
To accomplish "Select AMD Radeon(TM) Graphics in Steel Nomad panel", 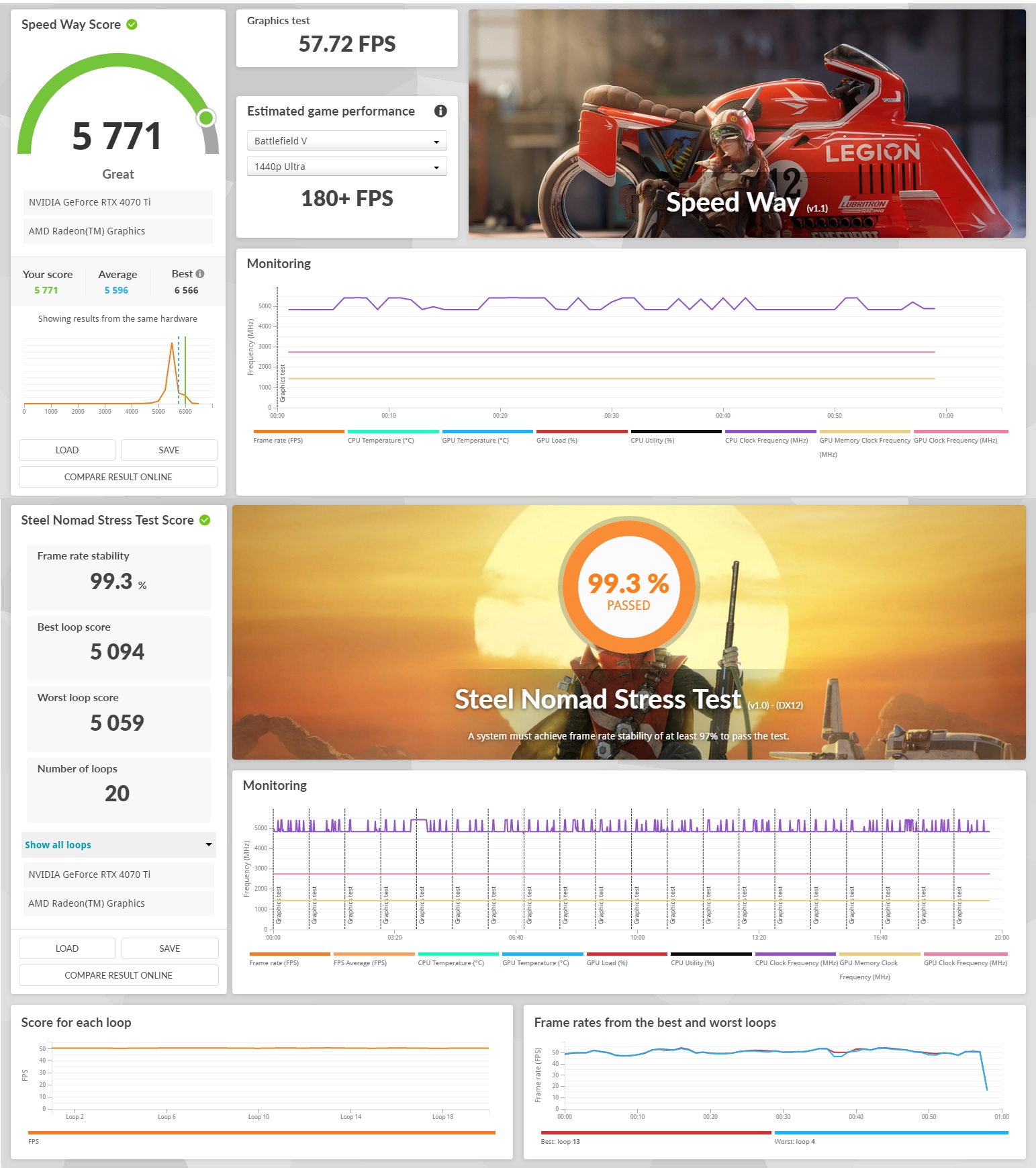I will (x=119, y=903).
